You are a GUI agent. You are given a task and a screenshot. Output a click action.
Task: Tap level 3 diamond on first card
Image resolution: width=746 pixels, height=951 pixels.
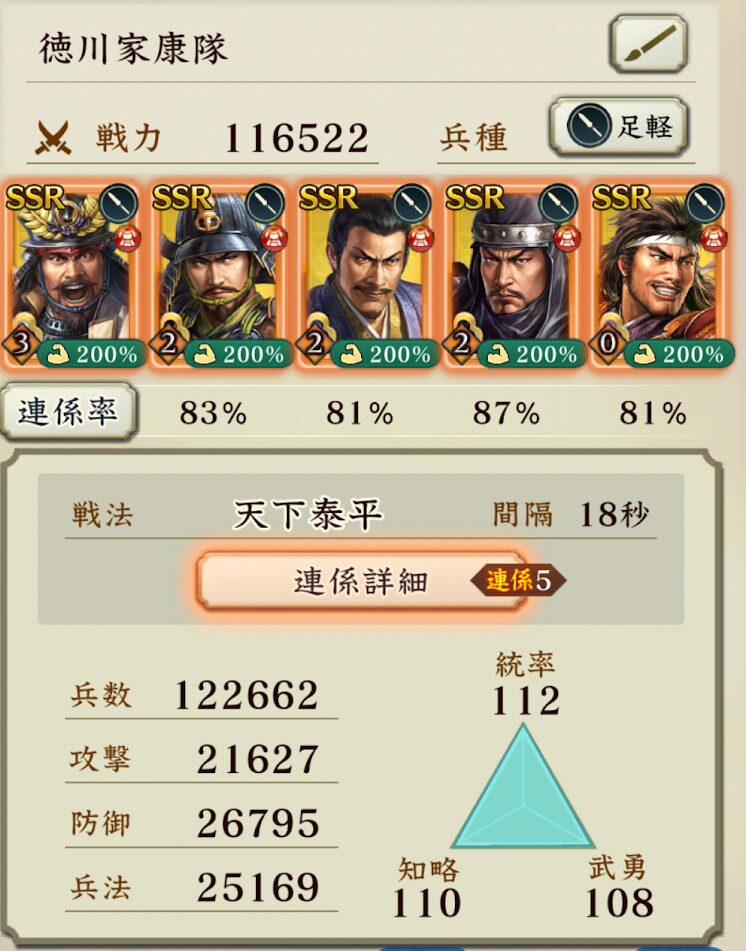(x=20, y=344)
